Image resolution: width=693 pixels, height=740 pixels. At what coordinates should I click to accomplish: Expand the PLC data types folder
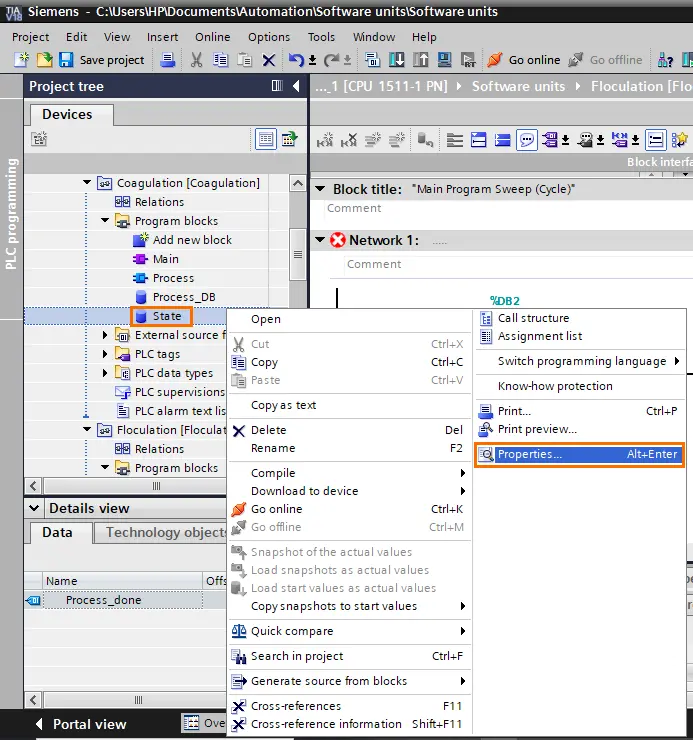click(x=105, y=373)
